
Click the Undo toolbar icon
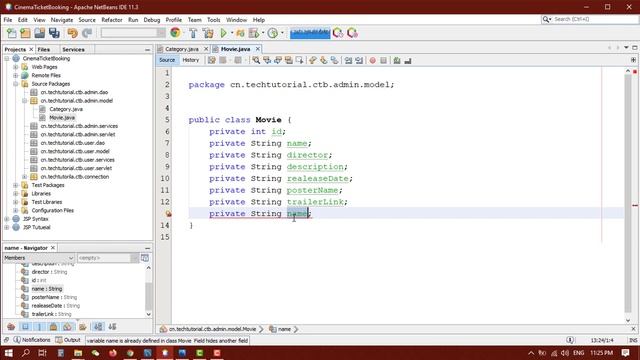[73, 33]
